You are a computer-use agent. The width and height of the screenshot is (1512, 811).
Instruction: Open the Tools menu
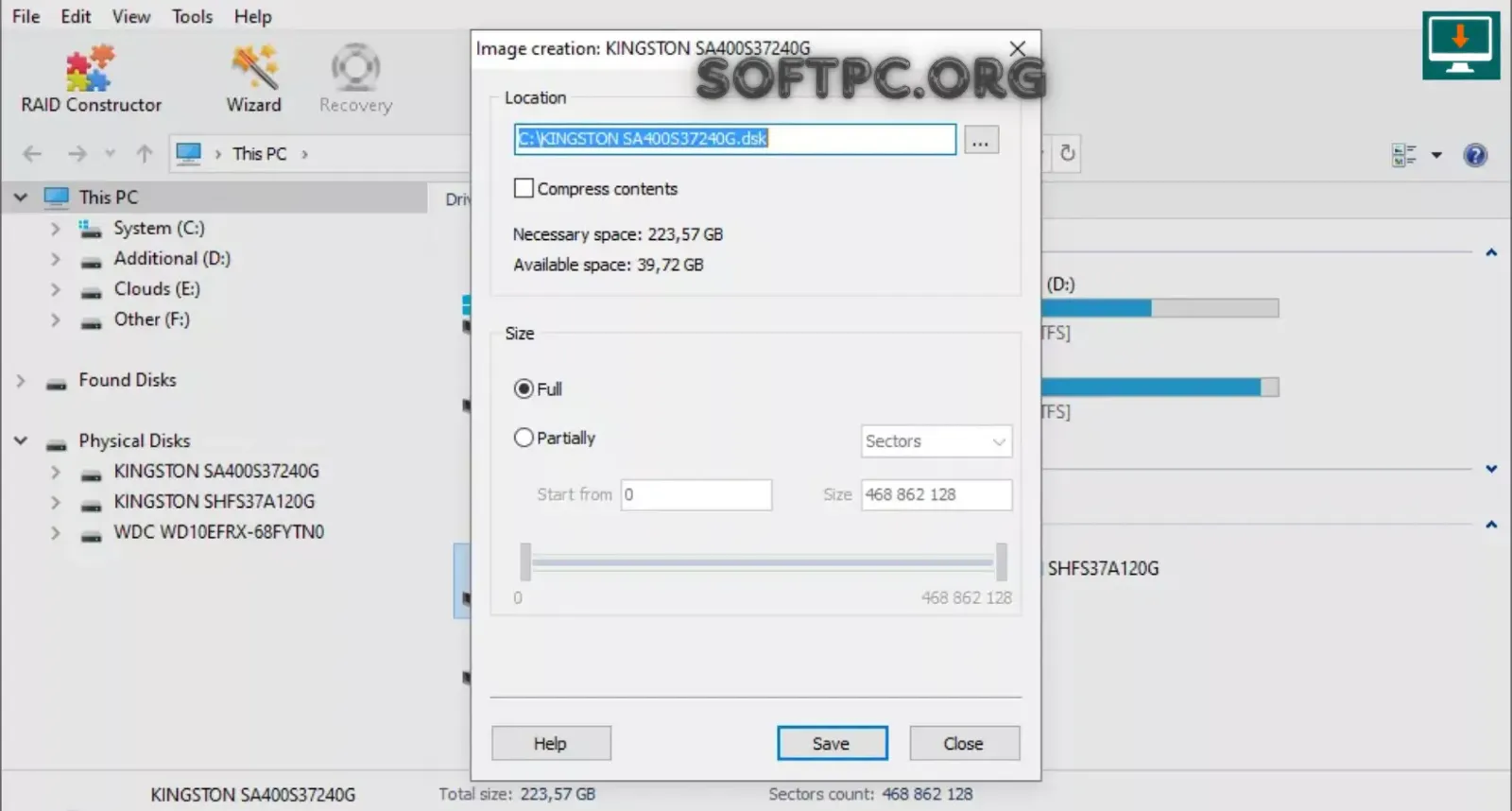[x=192, y=16]
